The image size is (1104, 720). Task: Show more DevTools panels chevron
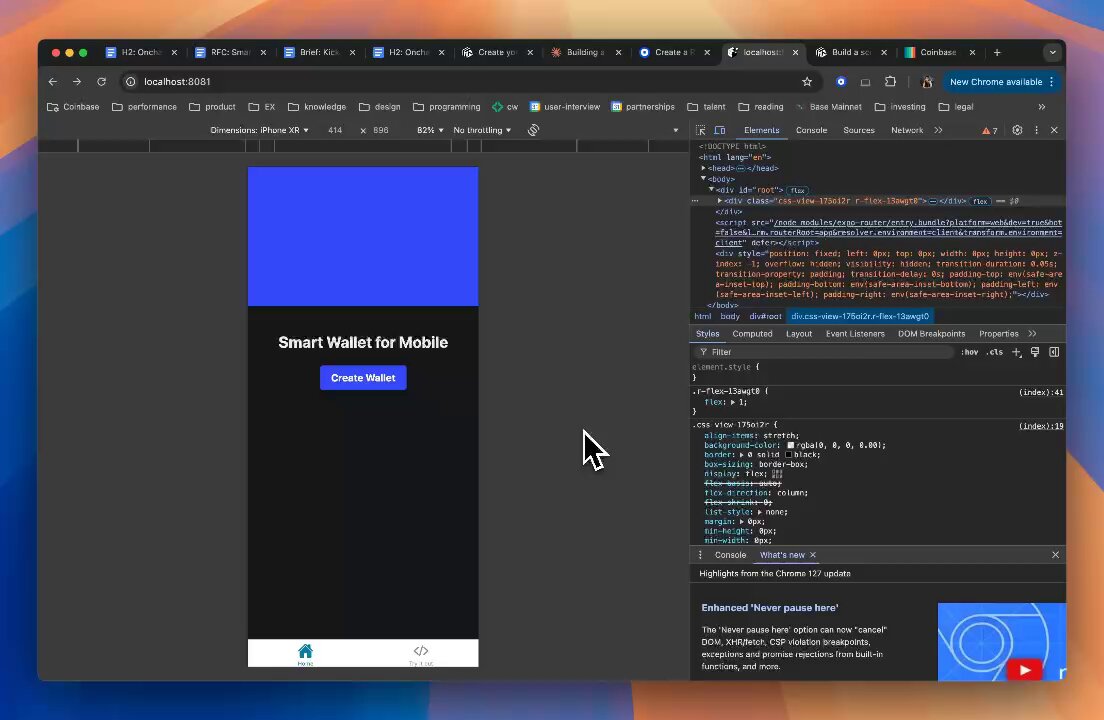[x=939, y=130]
